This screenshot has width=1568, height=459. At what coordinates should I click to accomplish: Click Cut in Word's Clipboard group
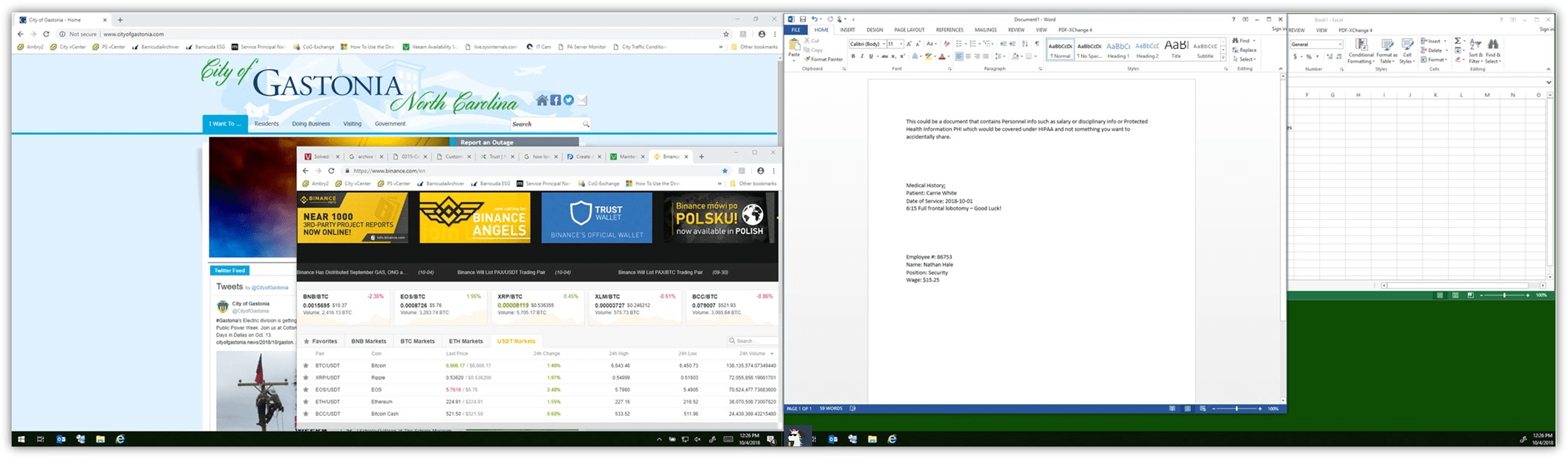[812, 41]
